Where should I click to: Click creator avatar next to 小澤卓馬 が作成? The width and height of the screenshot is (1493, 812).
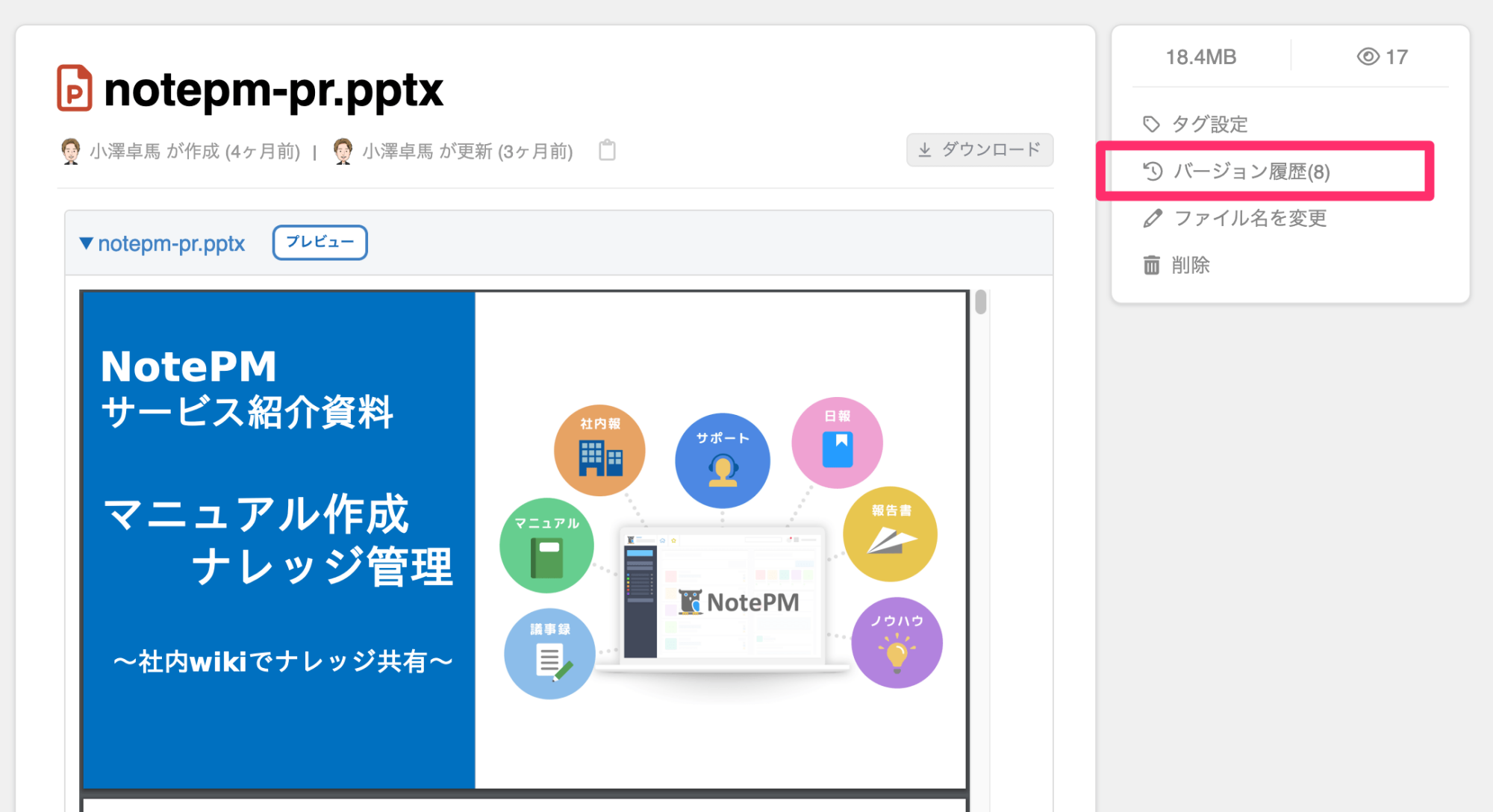pos(71,151)
